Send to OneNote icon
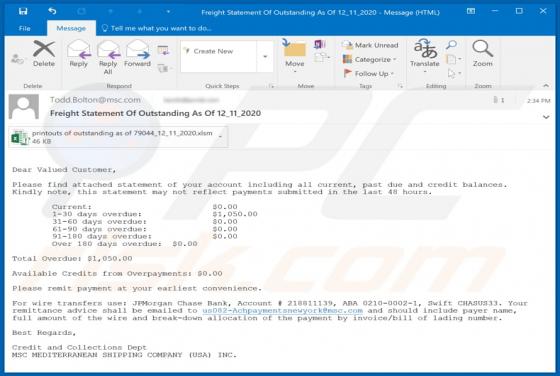560x376 pixels. pyautogui.click(x=320, y=44)
